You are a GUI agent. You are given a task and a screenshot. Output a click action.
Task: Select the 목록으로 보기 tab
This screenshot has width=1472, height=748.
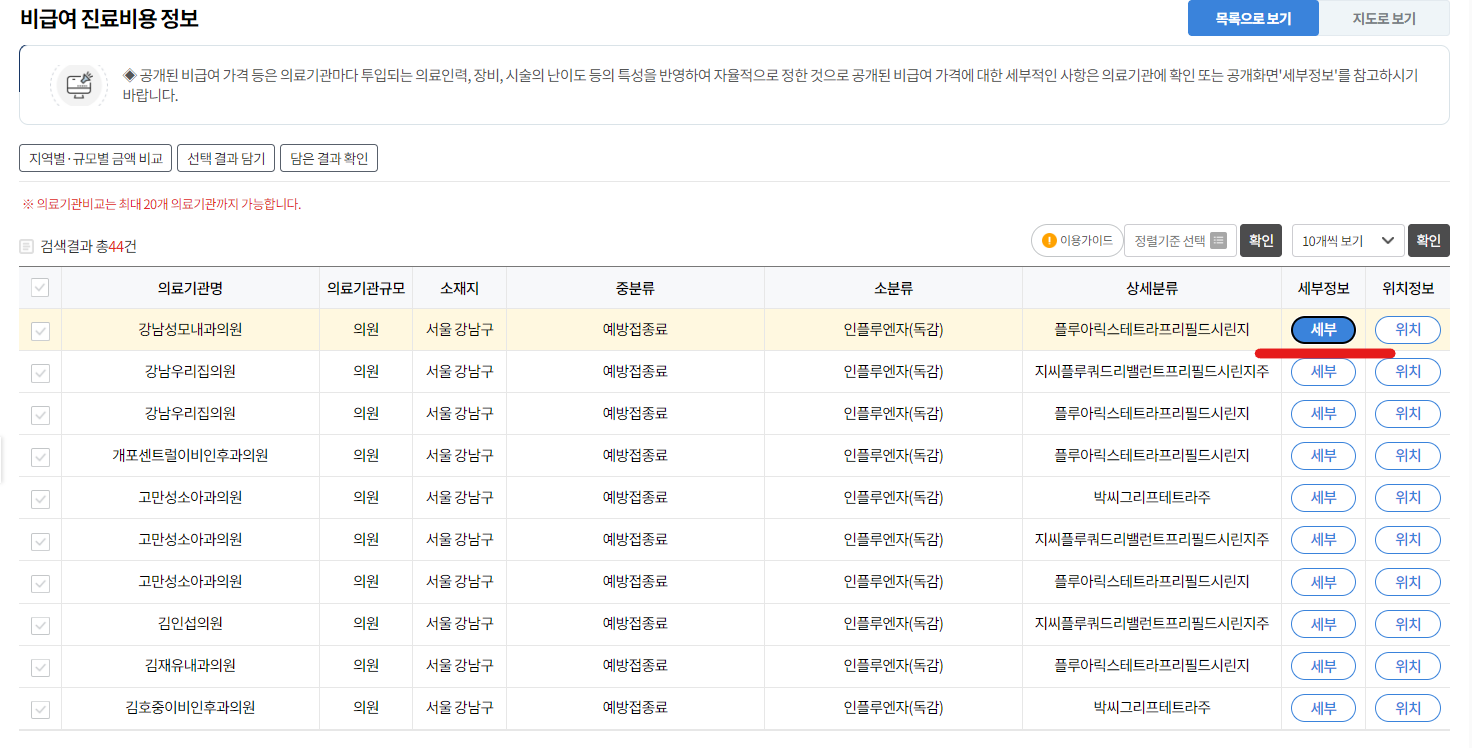click(x=1252, y=17)
